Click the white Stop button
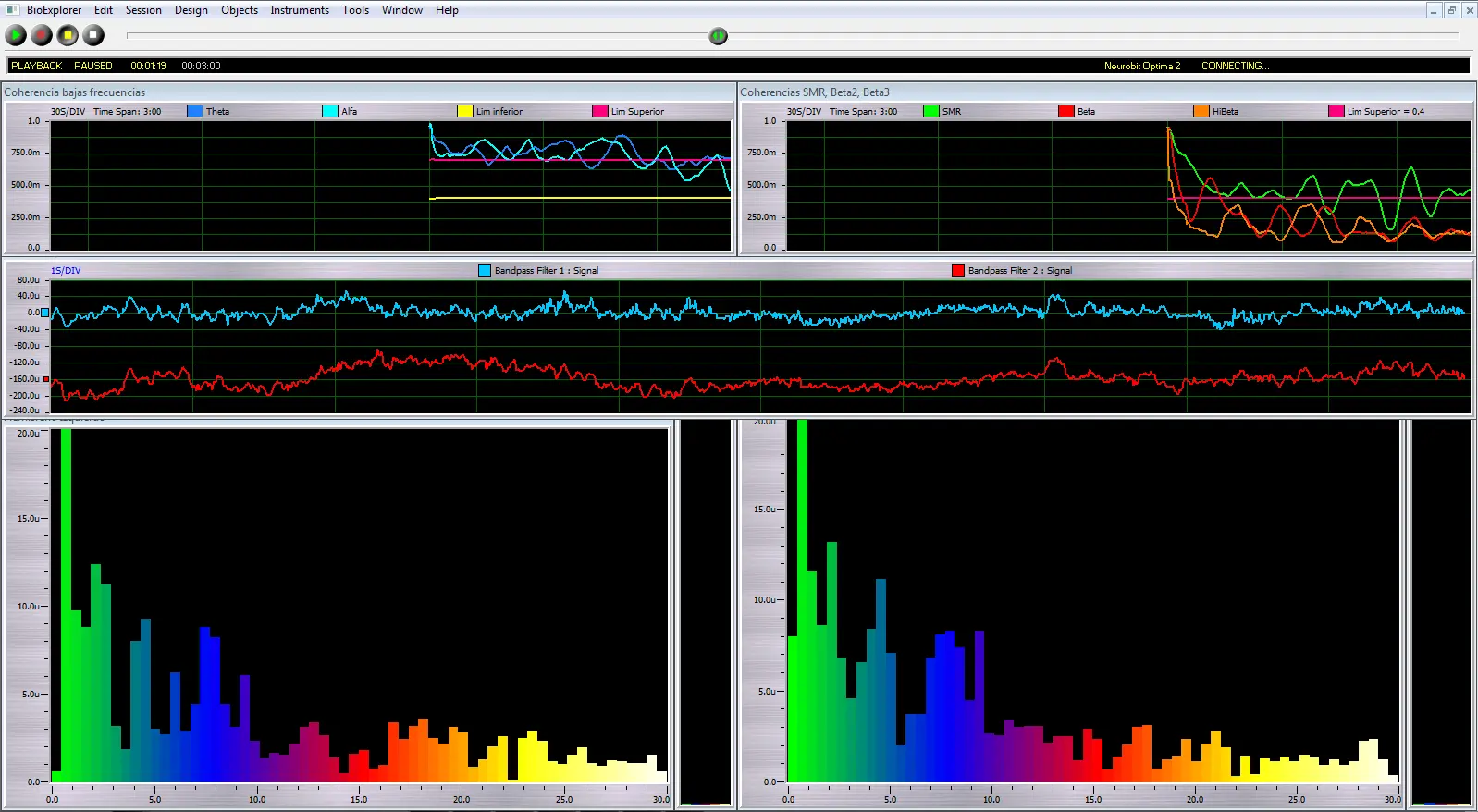Viewport: 1478px width, 812px height. 93,35
